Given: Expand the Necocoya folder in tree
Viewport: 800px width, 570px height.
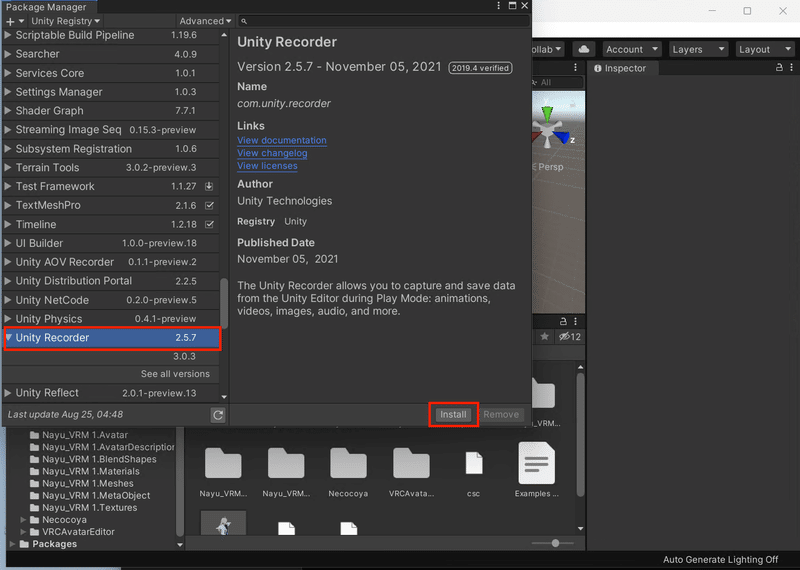Looking at the screenshot, I should (x=23, y=519).
